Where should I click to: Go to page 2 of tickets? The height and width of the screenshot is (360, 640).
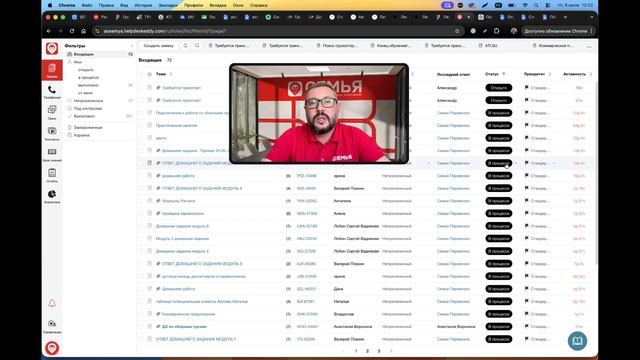click(367, 351)
